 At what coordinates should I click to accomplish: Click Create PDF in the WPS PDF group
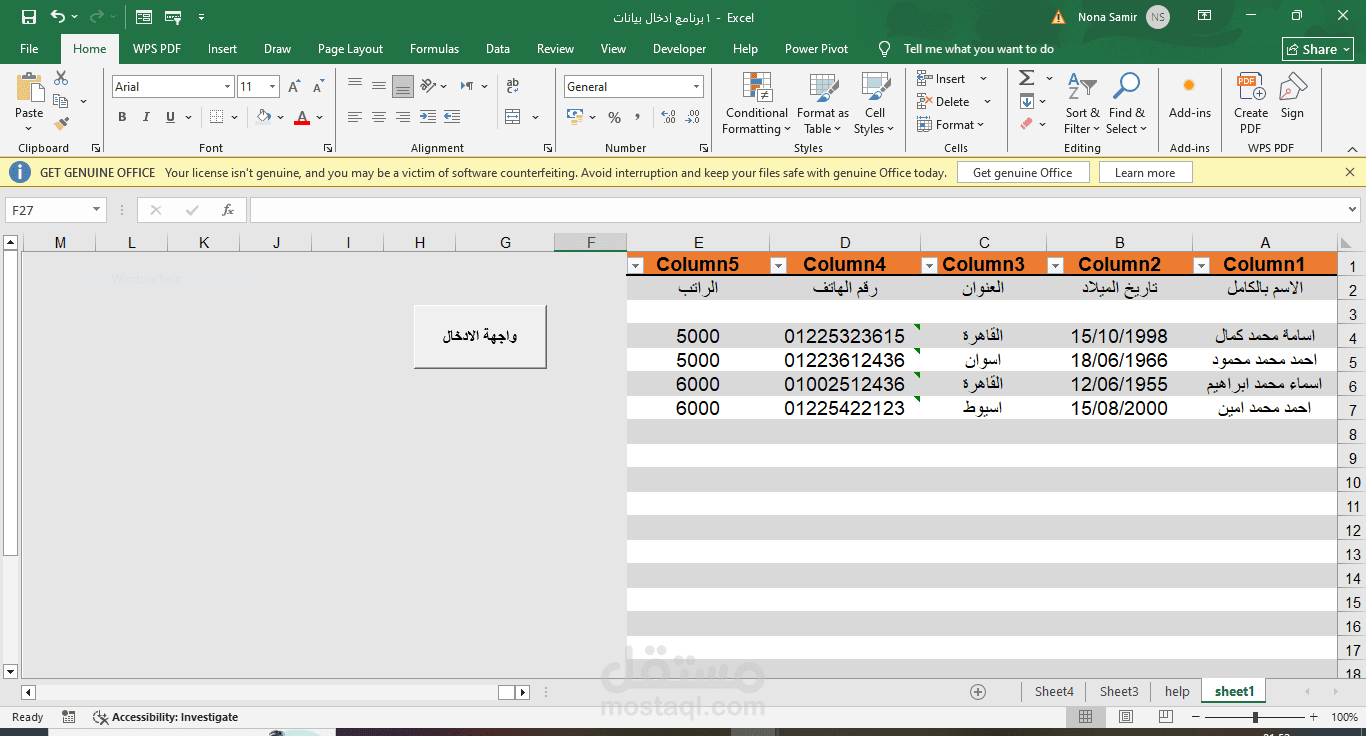[1250, 103]
